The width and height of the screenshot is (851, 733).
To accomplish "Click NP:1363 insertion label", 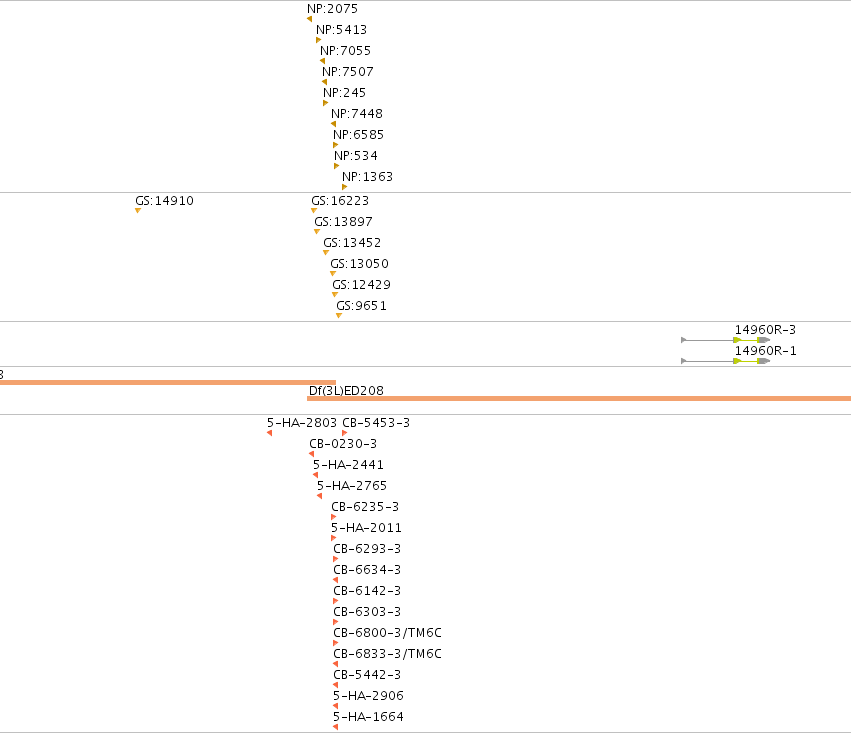I will coord(367,177).
